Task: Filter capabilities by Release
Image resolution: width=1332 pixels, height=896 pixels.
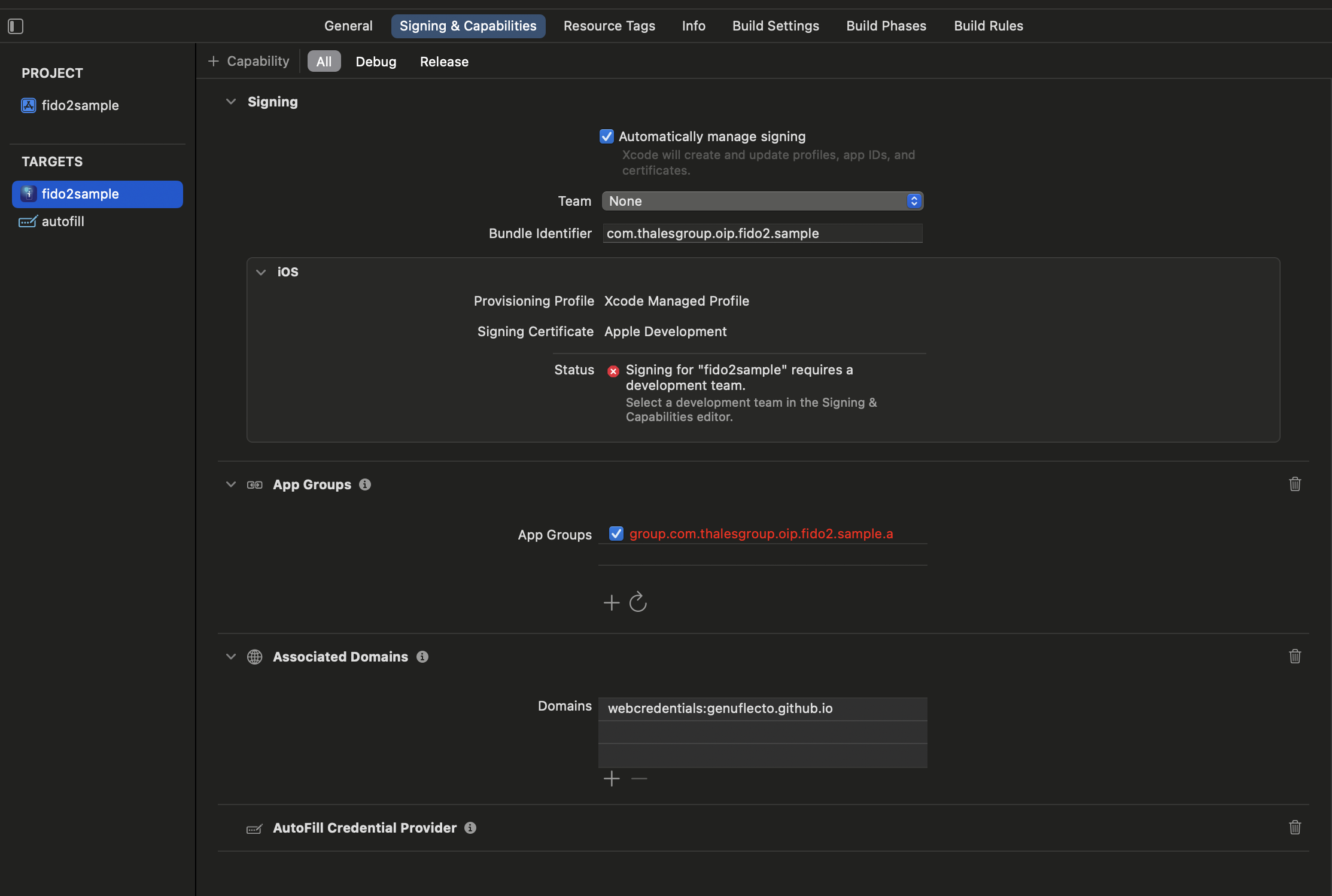Action: point(444,62)
